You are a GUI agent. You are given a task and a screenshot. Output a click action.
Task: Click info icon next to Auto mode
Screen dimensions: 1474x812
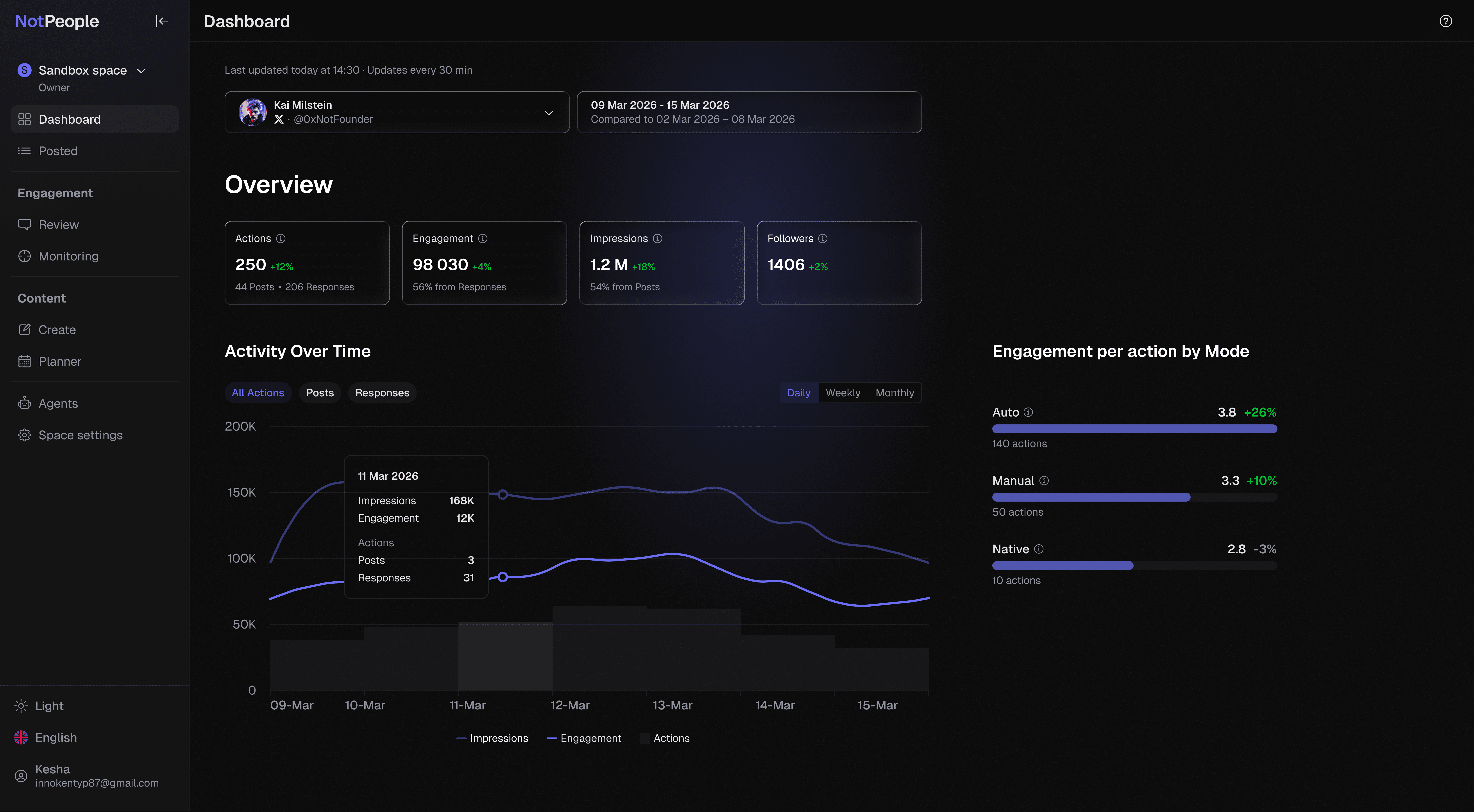[1028, 412]
